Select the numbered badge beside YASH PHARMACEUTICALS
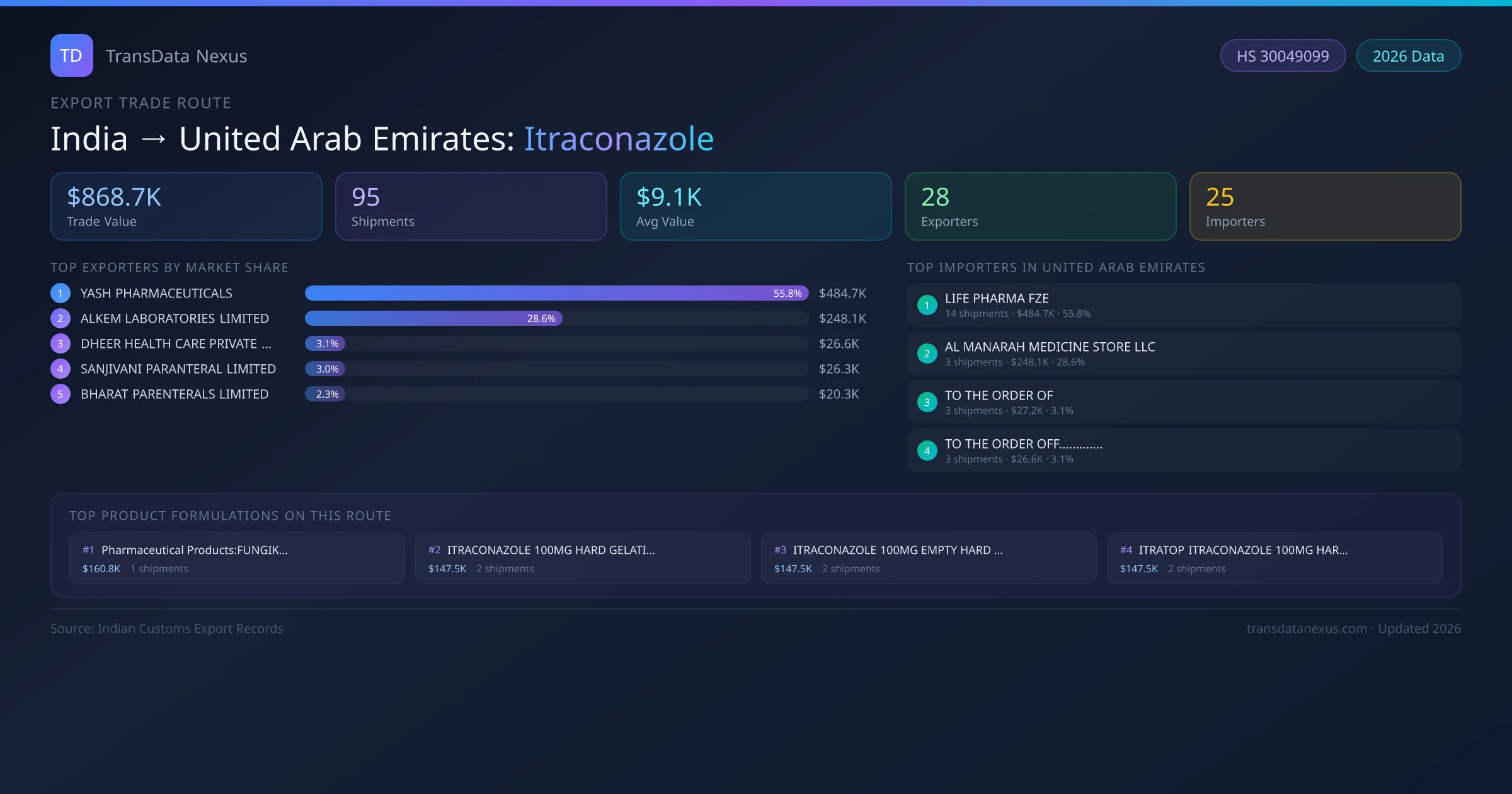The image size is (1512, 794). (60, 293)
